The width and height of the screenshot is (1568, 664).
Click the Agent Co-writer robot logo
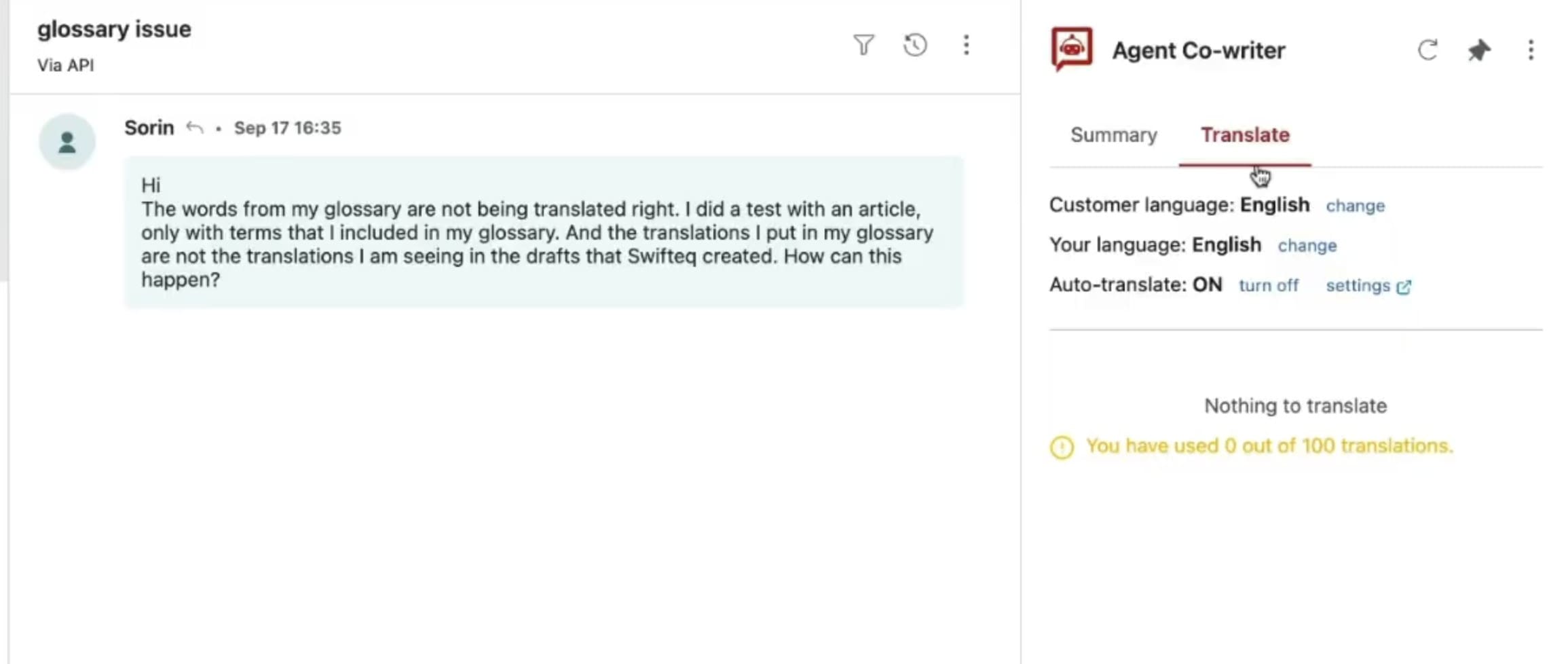pos(1072,49)
